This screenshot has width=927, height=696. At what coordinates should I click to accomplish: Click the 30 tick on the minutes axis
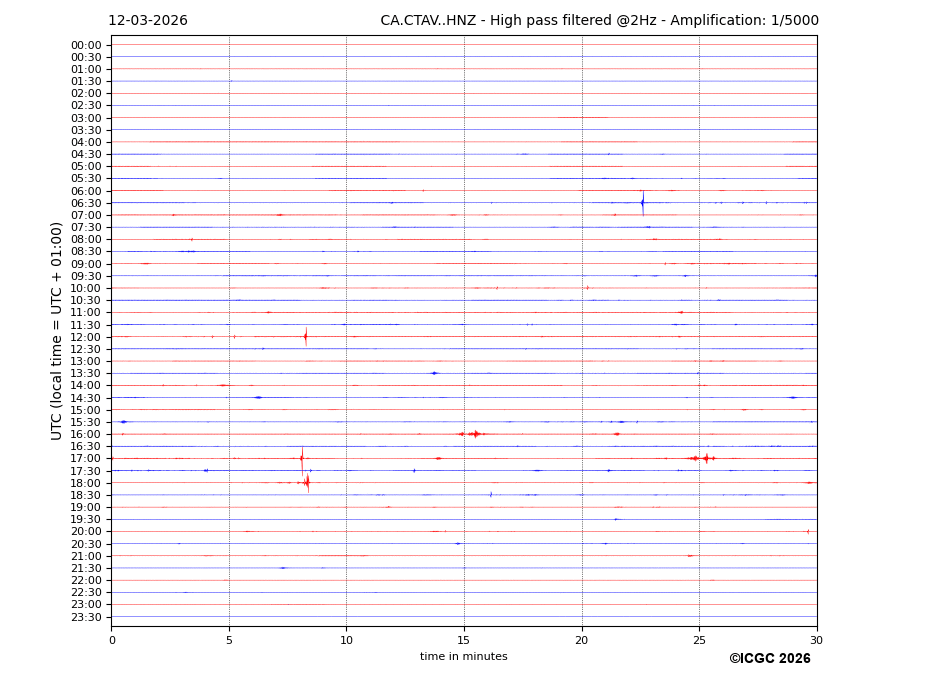tap(816, 640)
